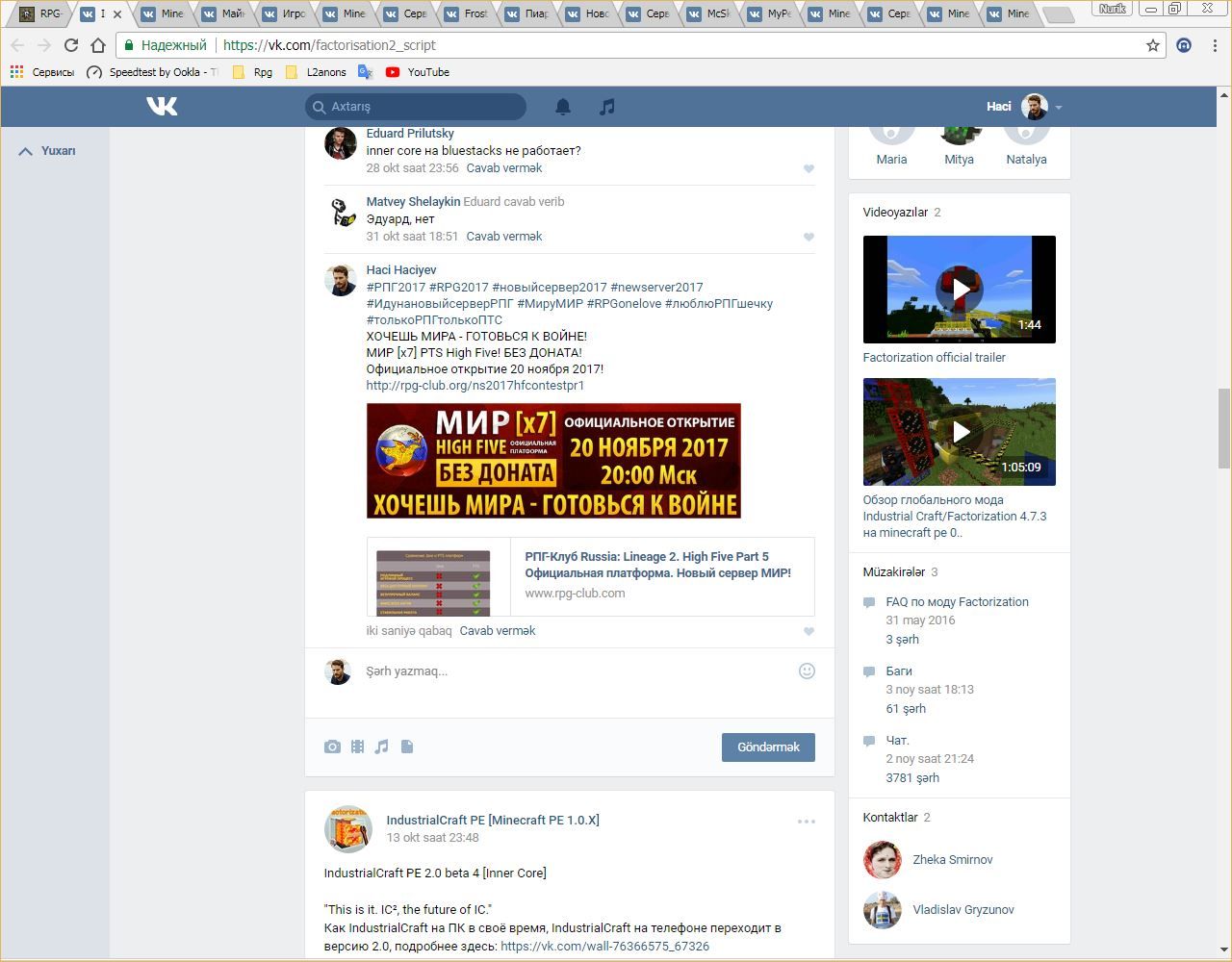Click the МИР x7 banner image

coord(553,461)
